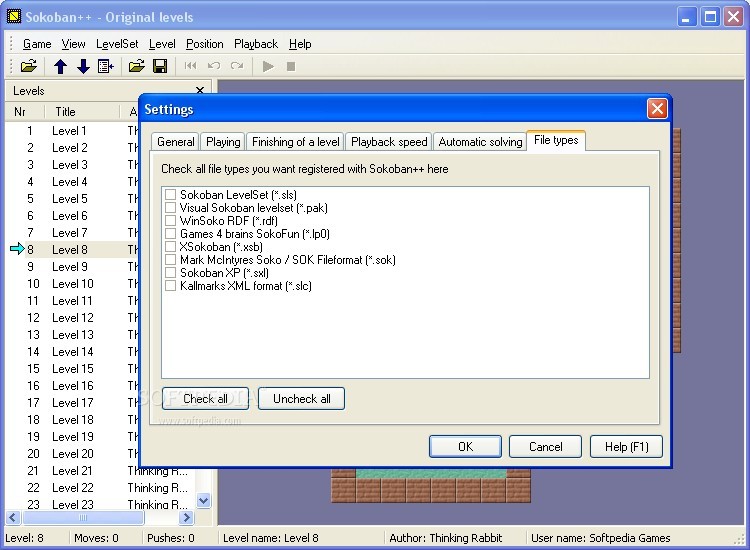The width and height of the screenshot is (750, 550).
Task: Click the Help (F1) button
Action: point(627,446)
